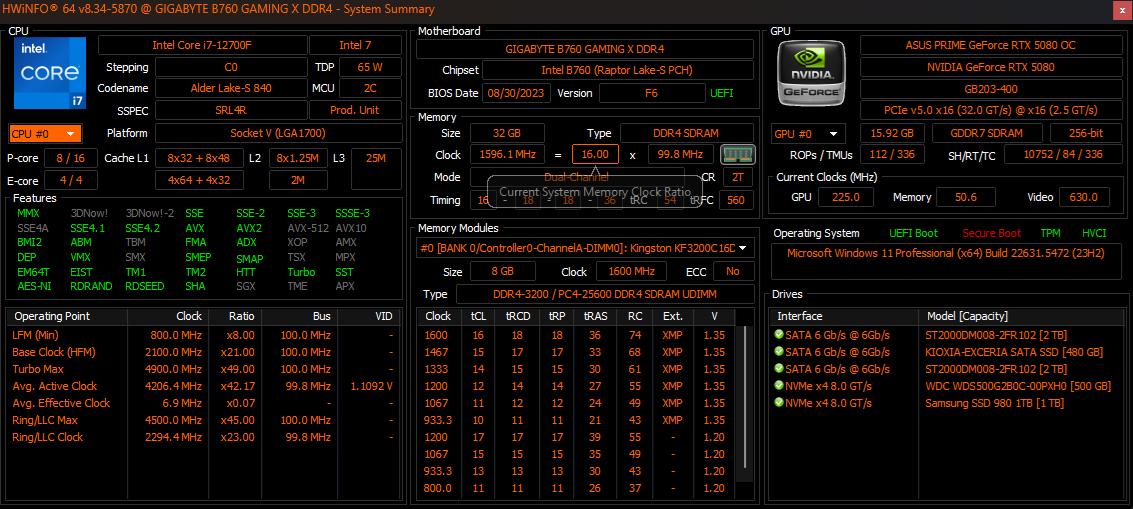The width and height of the screenshot is (1133, 509).
Task: Click the memory clock 1596.1 MHz field
Action: (x=507, y=155)
